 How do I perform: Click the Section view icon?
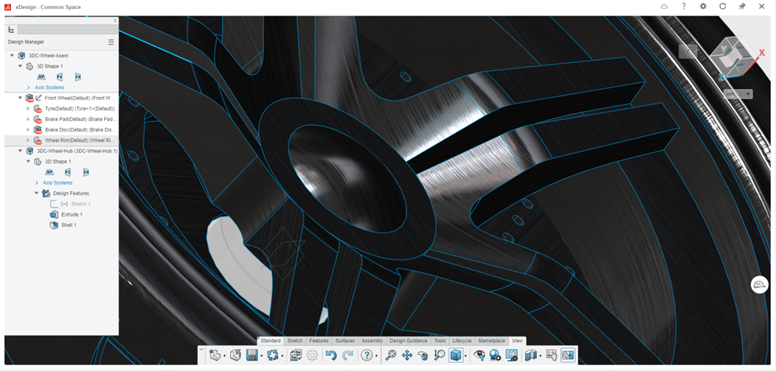click(530, 355)
